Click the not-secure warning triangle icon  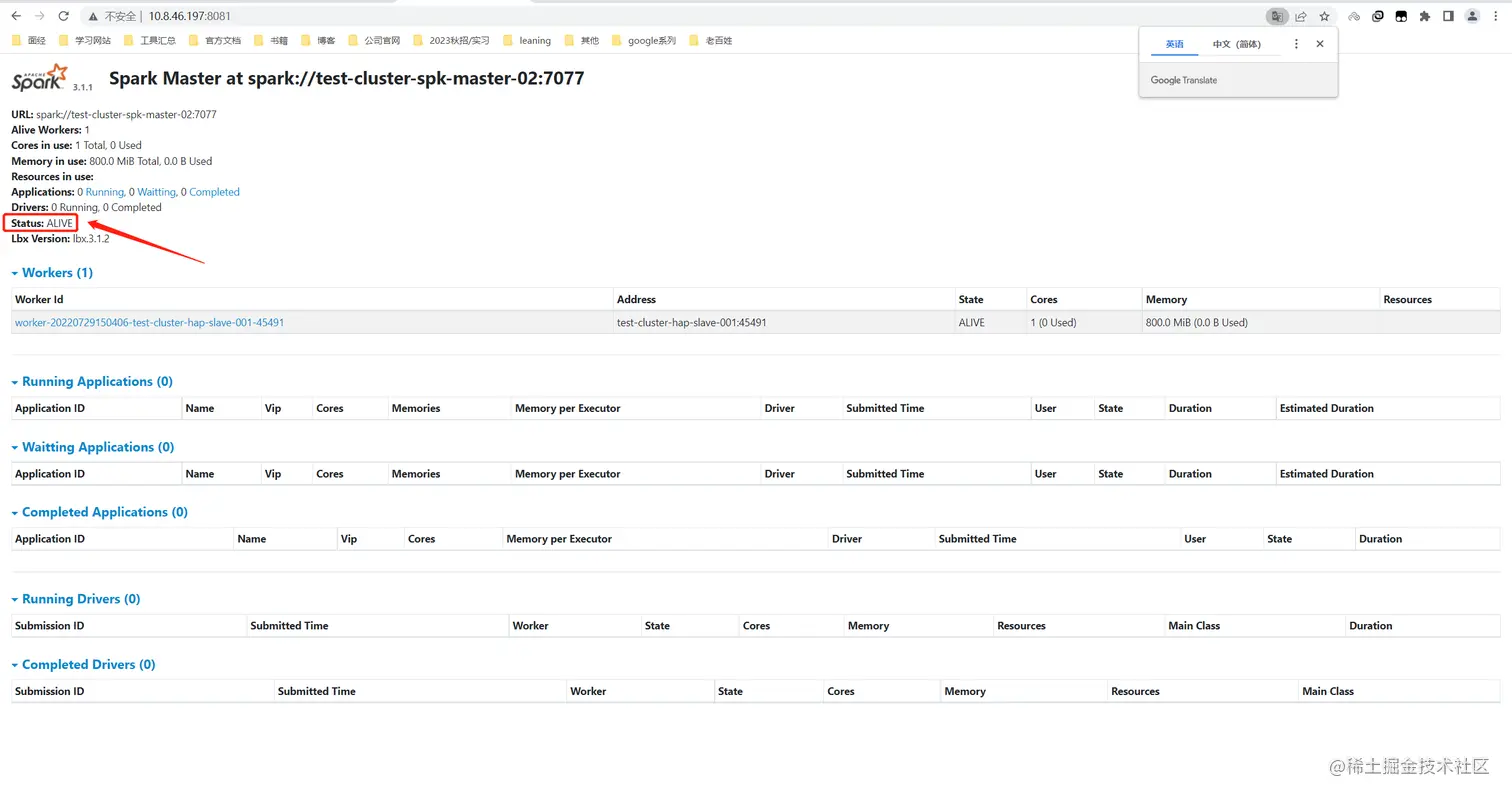pyautogui.click(x=93, y=17)
